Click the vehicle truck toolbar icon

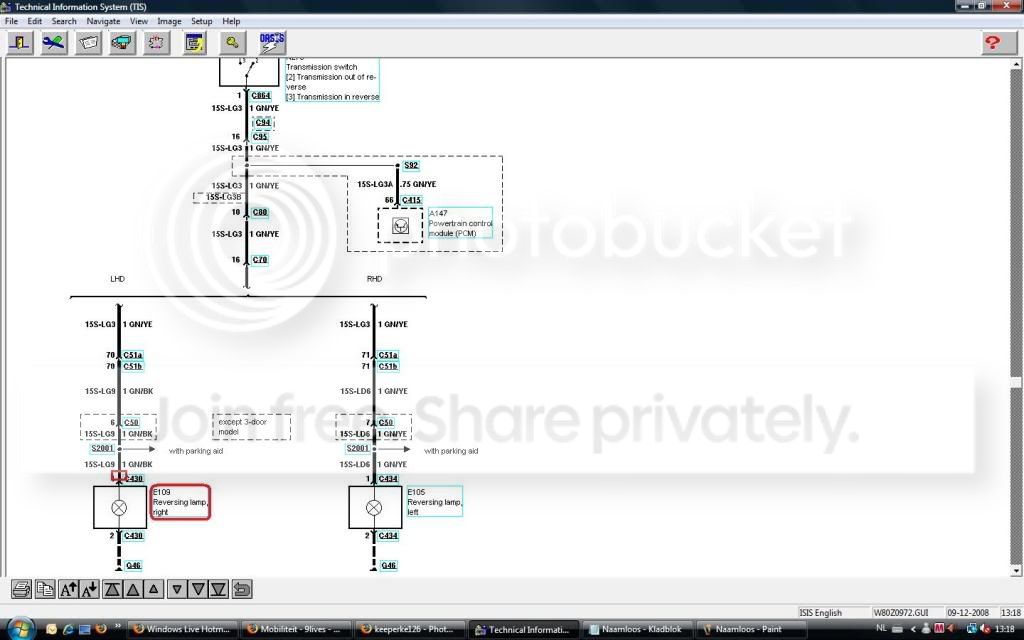[x=122, y=43]
